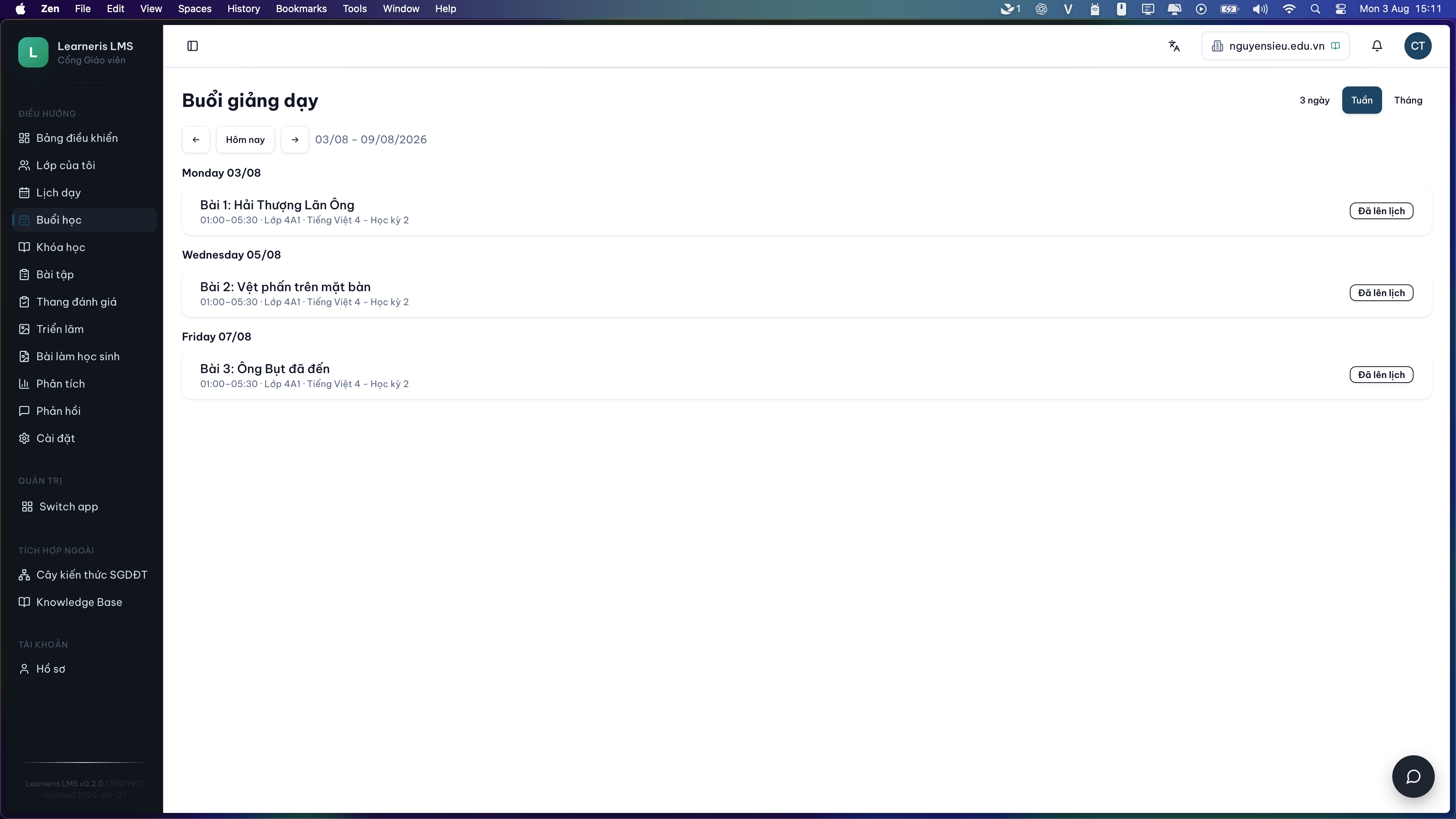The width and height of the screenshot is (1456, 819).
Task: Open Lịch dạy schedule
Action: click(85, 193)
